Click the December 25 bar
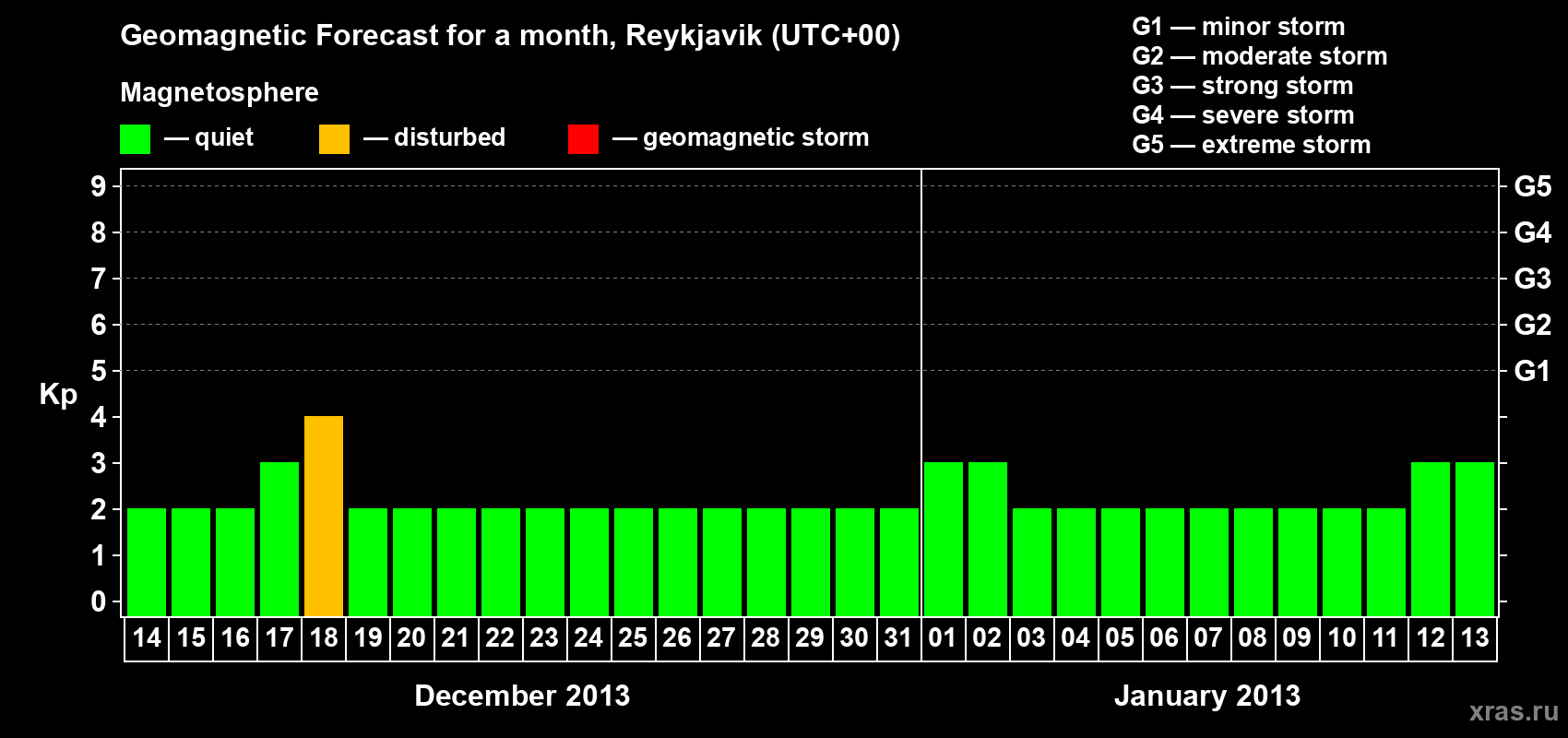This screenshot has width=1568, height=738. point(634,562)
